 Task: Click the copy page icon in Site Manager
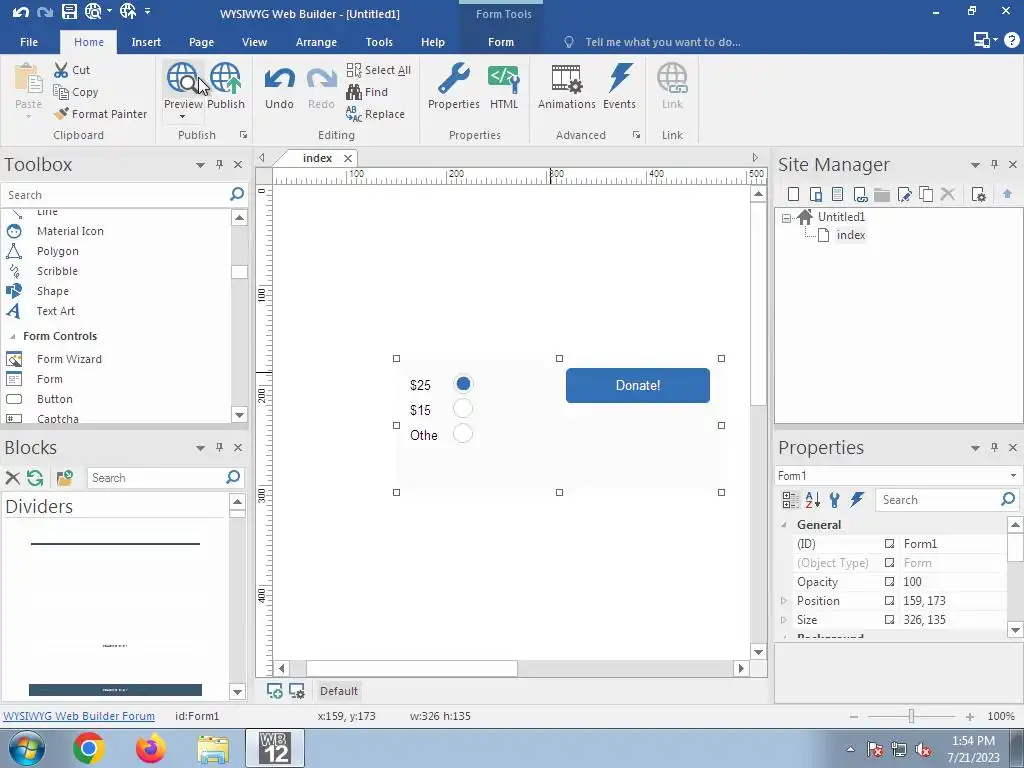click(926, 194)
